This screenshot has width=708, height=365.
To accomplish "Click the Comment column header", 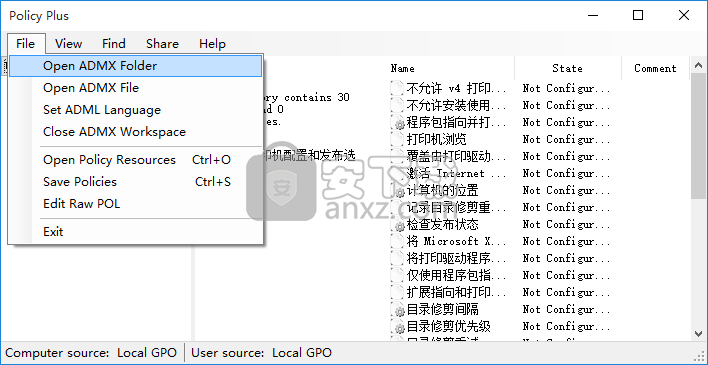I will (655, 69).
